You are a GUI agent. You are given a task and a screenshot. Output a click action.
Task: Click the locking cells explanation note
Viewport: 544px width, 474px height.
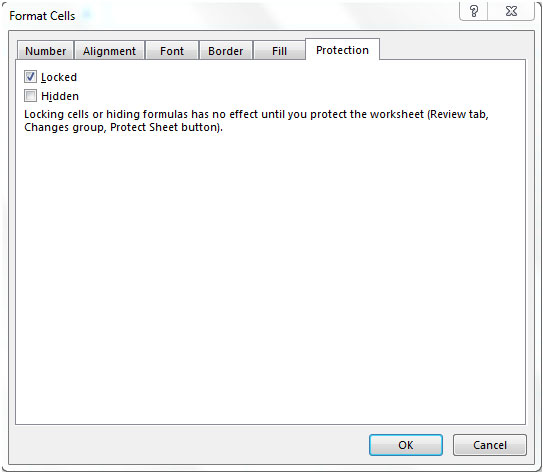(x=256, y=120)
